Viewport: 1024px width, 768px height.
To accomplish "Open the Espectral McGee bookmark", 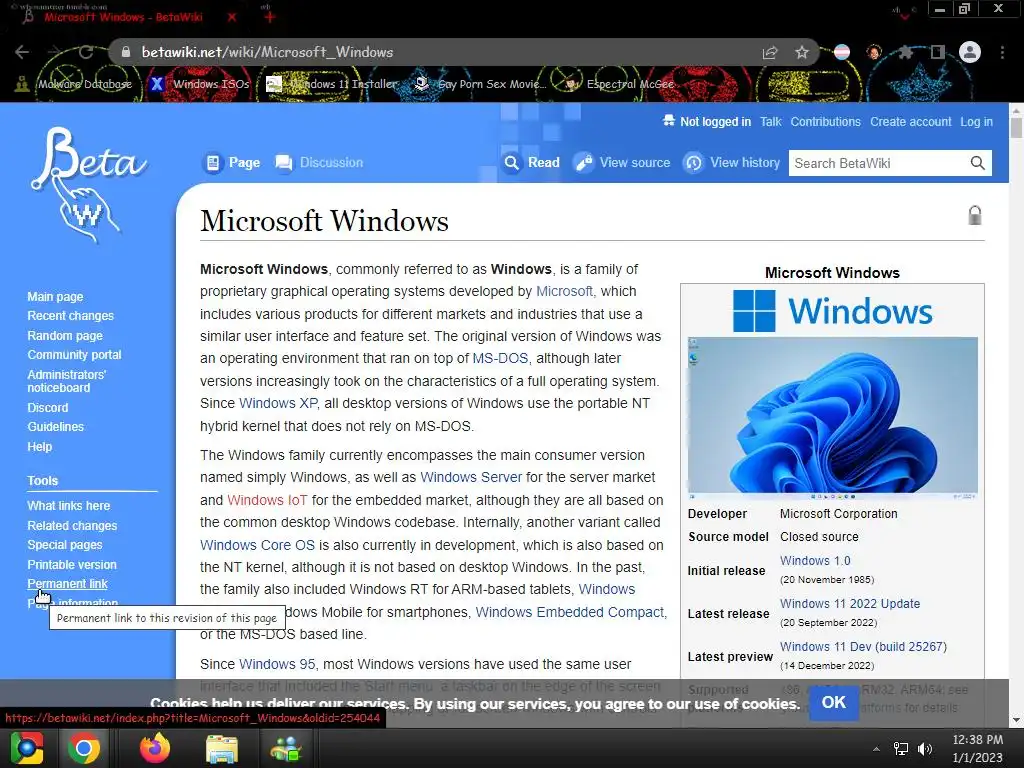I will (620, 84).
